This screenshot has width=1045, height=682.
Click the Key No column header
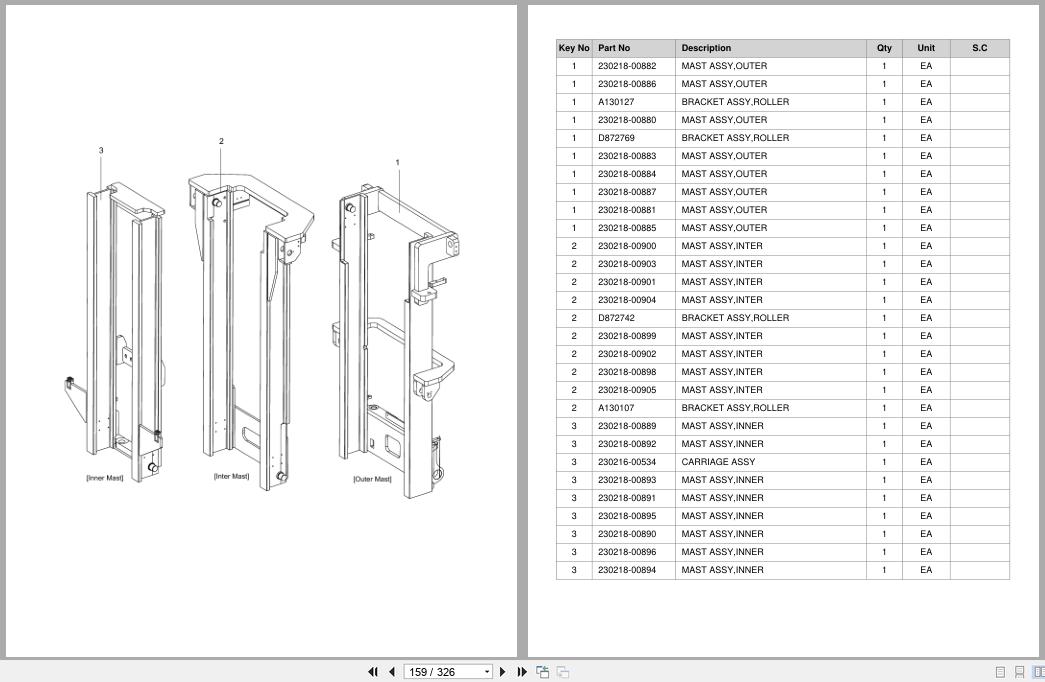[574, 48]
